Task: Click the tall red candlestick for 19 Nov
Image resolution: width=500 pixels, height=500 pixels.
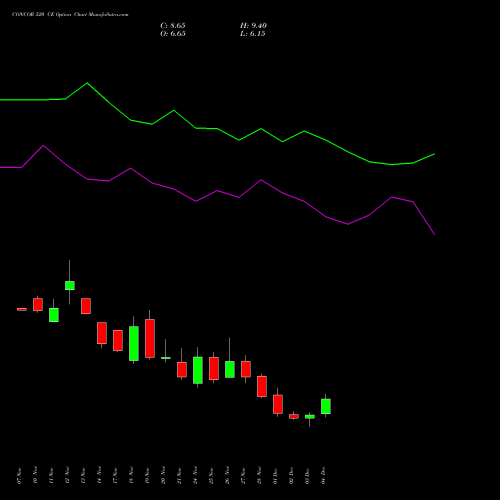Action: point(150,338)
